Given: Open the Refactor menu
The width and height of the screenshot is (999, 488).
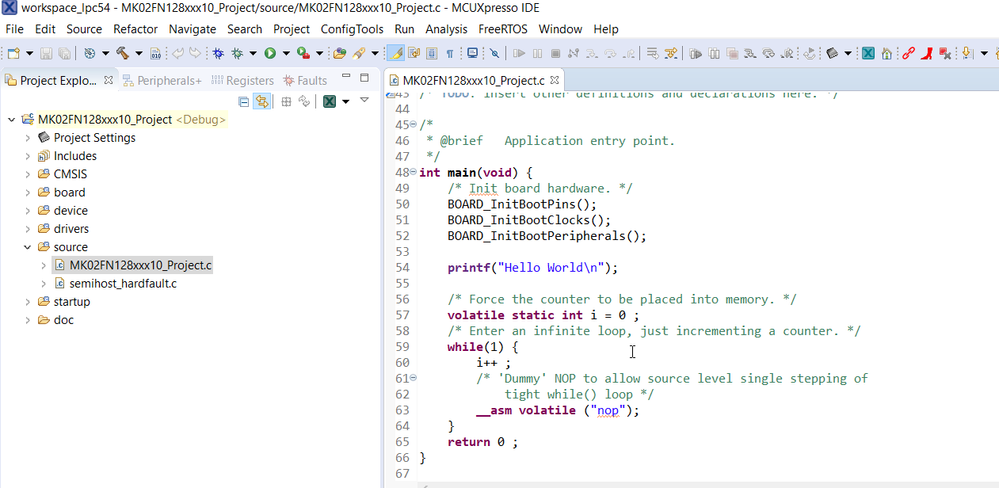Looking at the screenshot, I should [135, 29].
